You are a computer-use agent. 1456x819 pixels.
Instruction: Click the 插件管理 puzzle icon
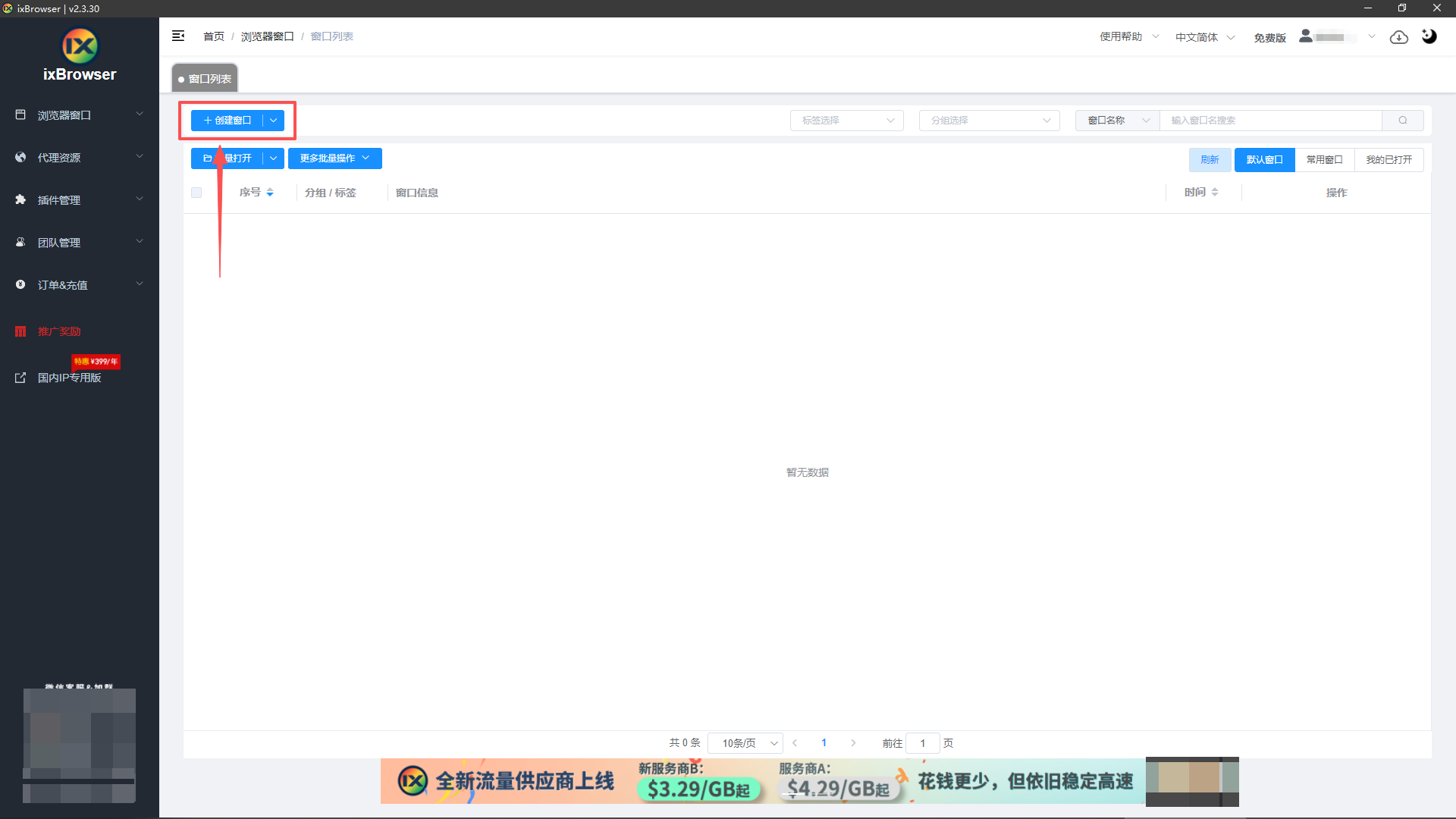[x=20, y=199]
